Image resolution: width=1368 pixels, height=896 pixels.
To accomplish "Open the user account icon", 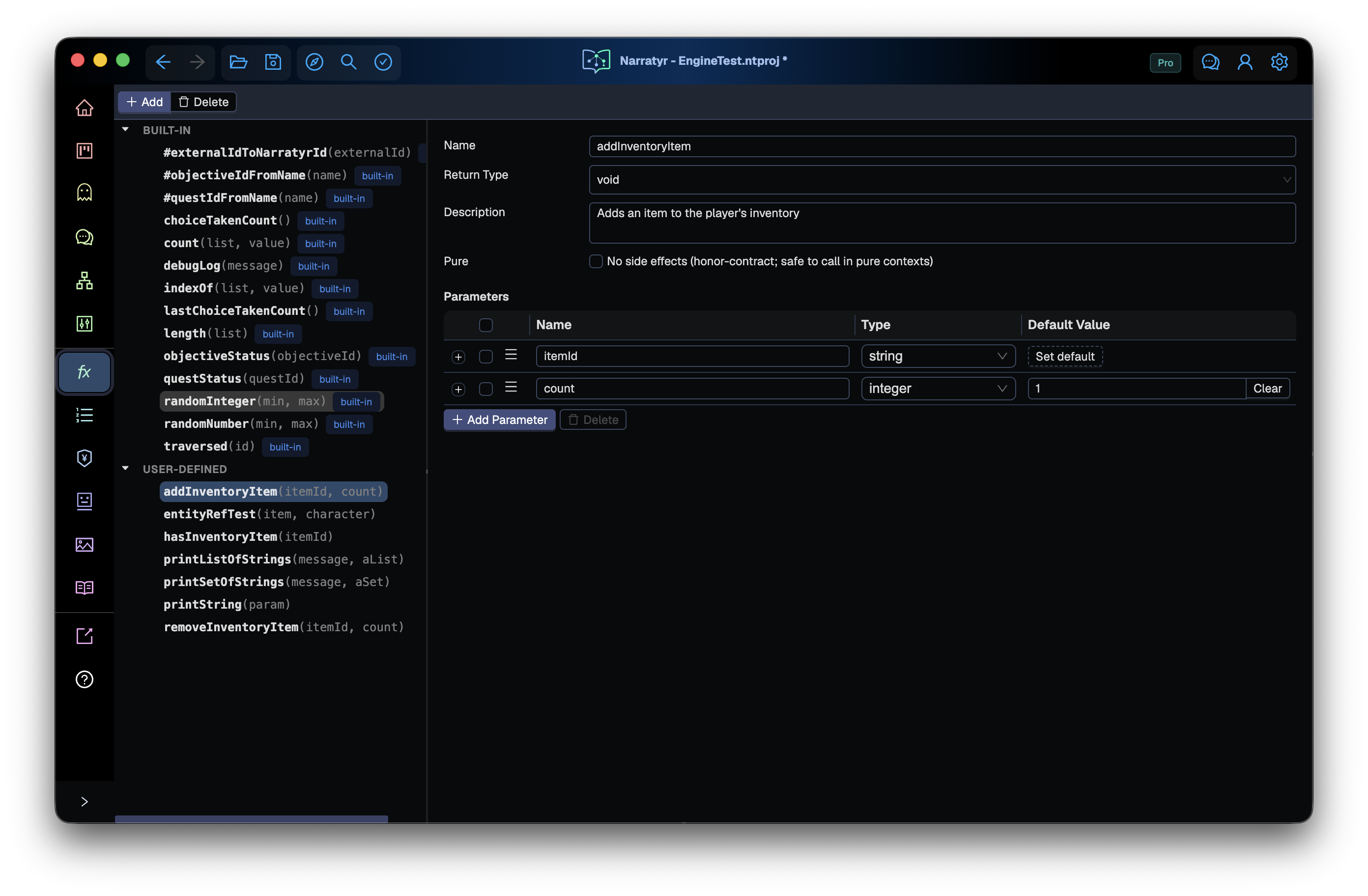I will 1245,62.
